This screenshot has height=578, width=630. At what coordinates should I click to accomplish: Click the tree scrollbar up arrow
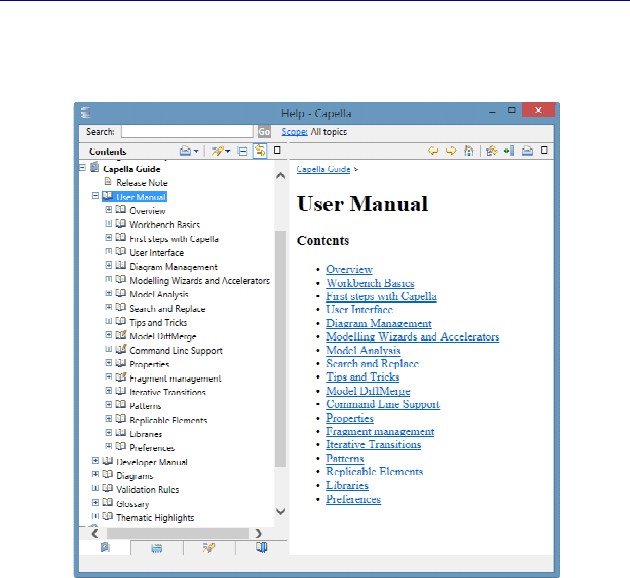280,176
